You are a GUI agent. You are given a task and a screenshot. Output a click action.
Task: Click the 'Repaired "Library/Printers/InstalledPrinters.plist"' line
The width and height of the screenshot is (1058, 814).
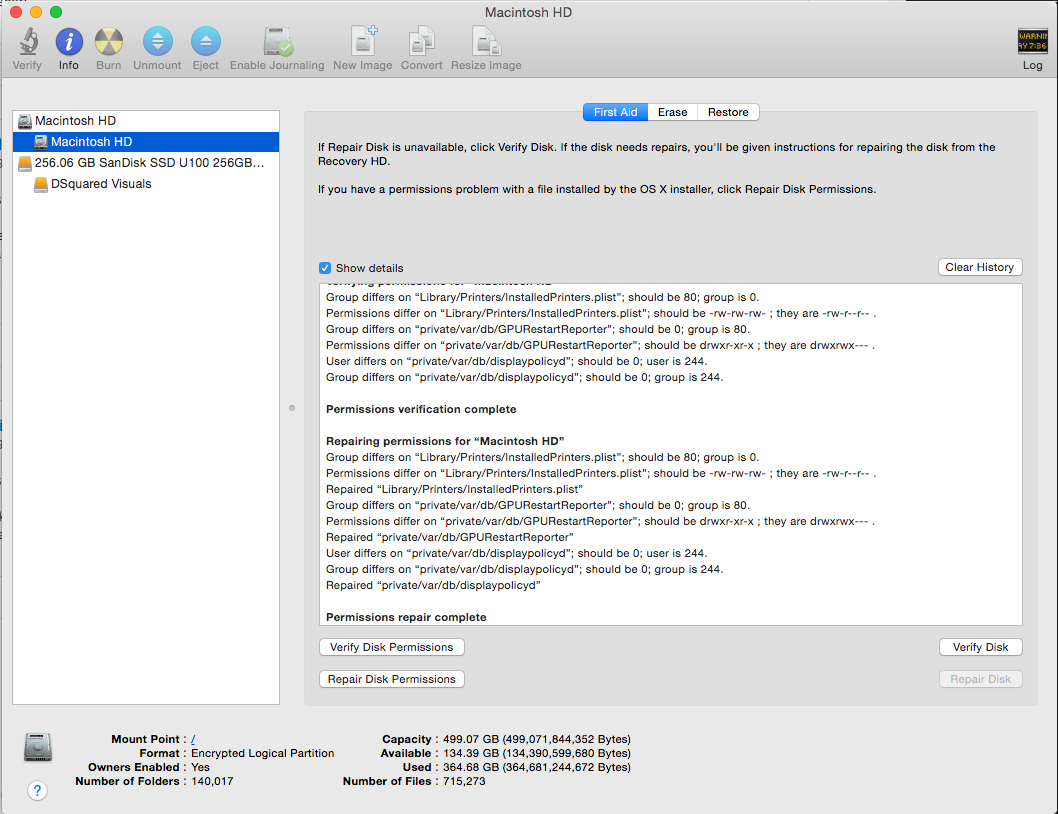454,489
